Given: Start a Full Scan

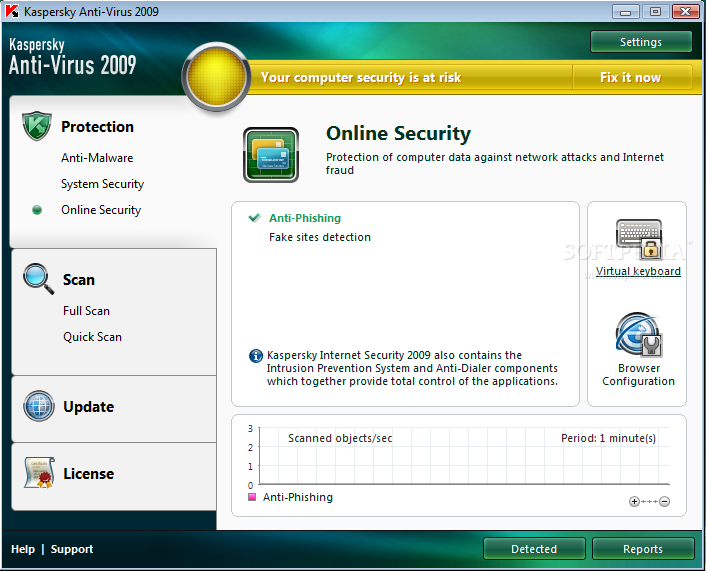Looking at the screenshot, I should click(x=86, y=311).
